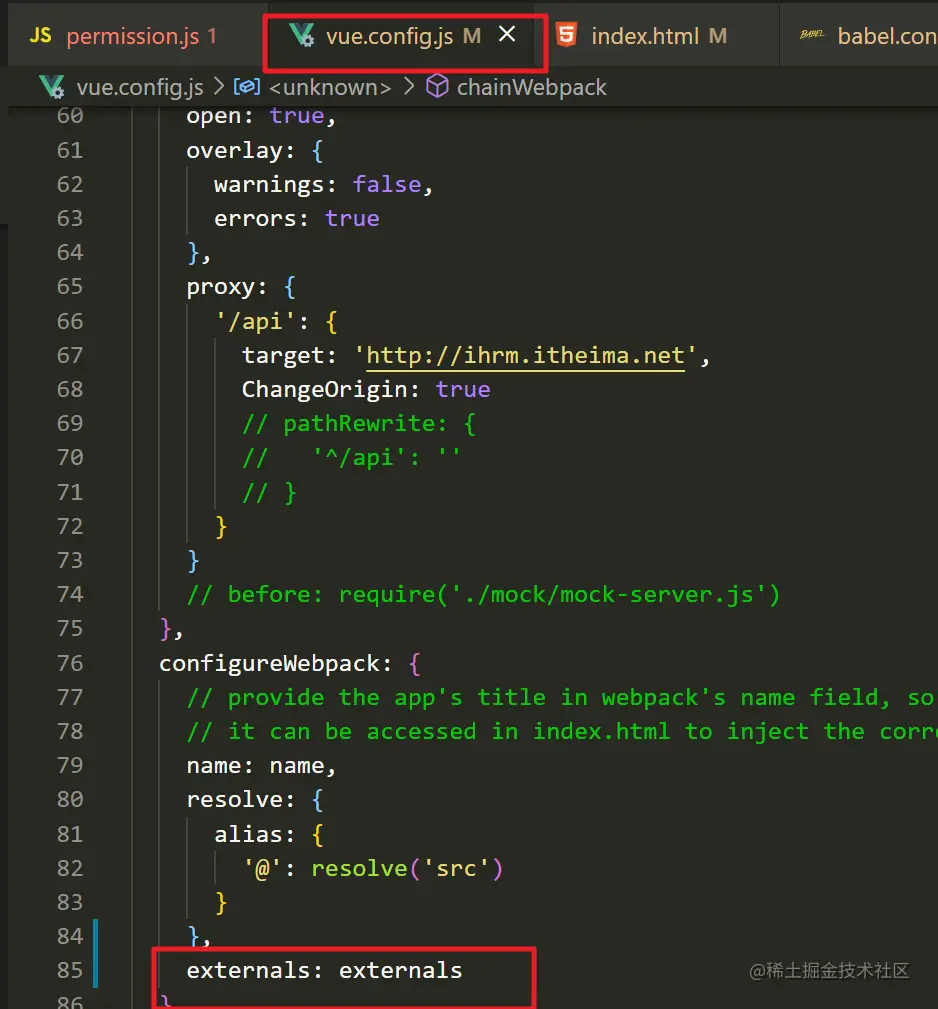Image resolution: width=938 pixels, height=1009 pixels.
Task: Click line number 65 in the gutter
Action: pos(70,286)
